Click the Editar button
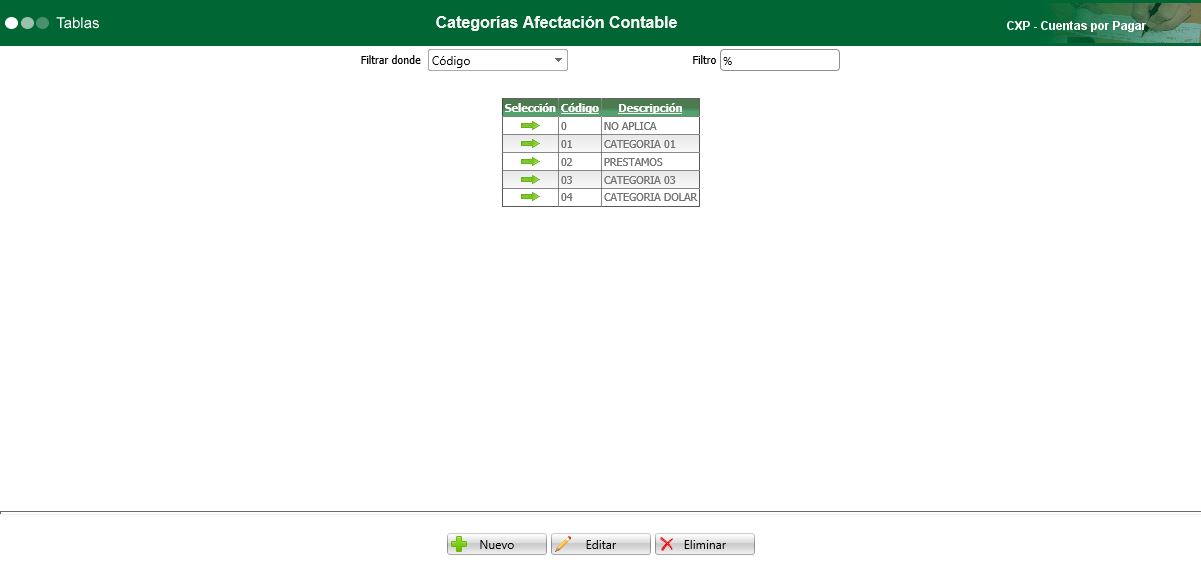1201x570 pixels. pyautogui.click(x=601, y=544)
